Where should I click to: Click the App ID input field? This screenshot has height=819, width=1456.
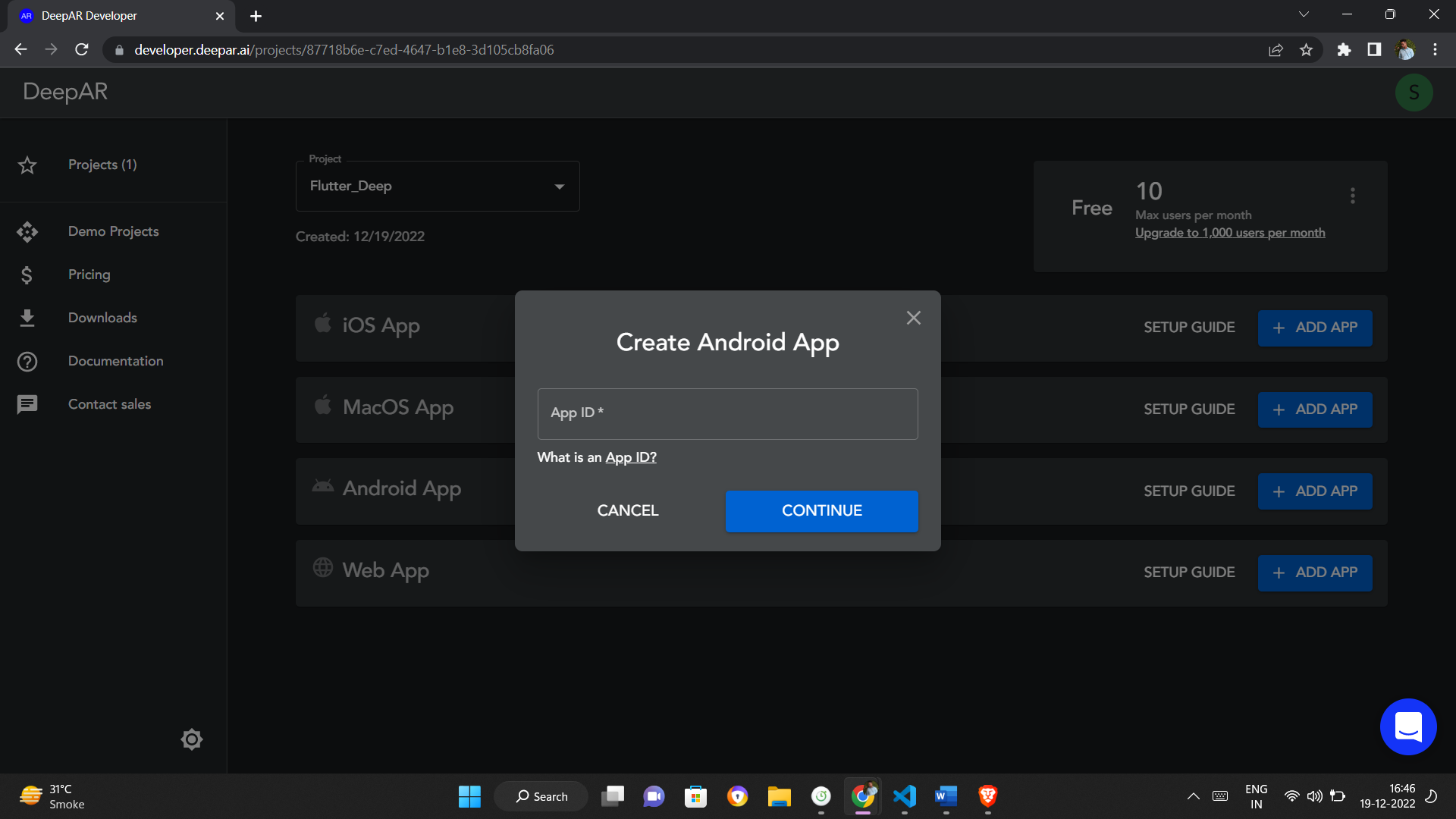[x=727, y=414]
